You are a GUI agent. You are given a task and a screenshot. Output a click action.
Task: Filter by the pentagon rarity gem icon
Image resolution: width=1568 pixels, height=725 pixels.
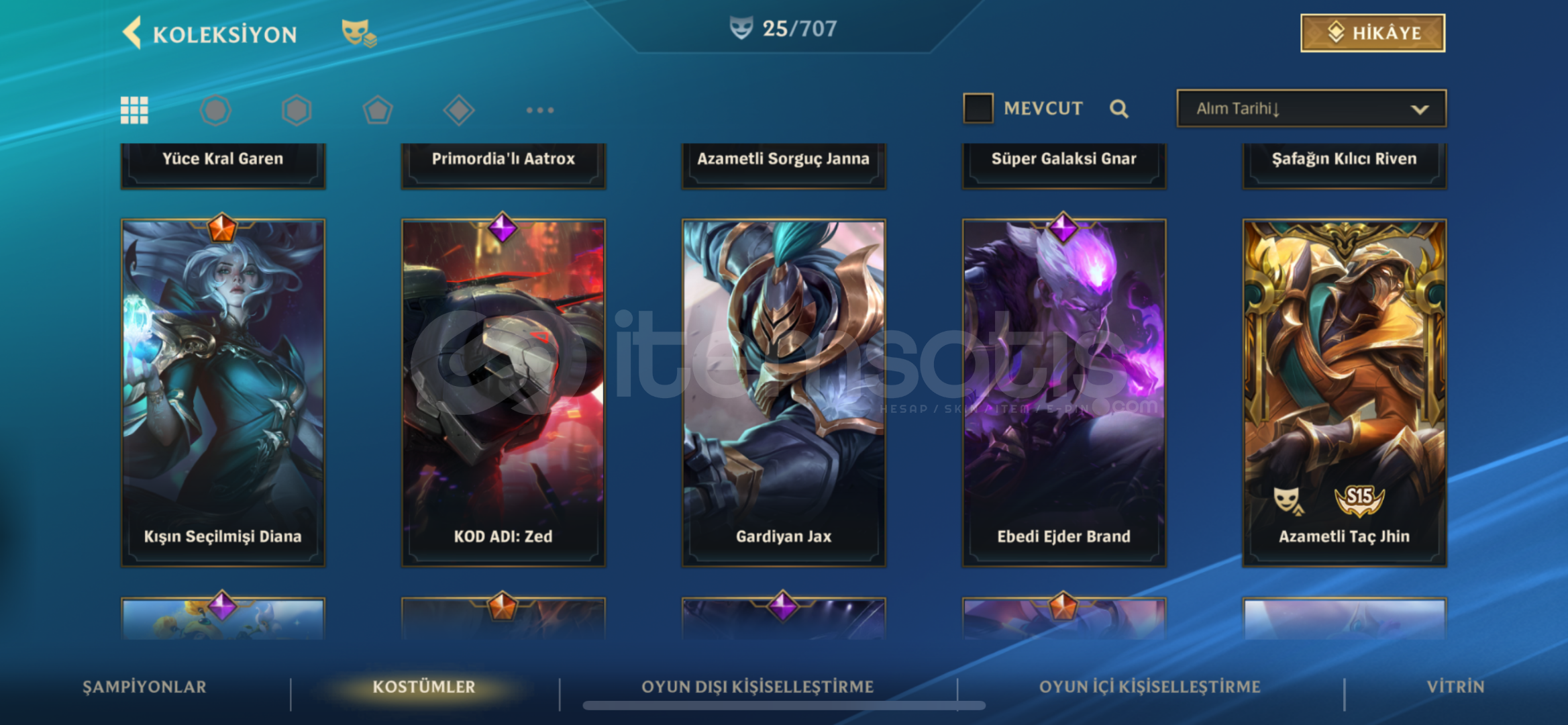[378, 110]
